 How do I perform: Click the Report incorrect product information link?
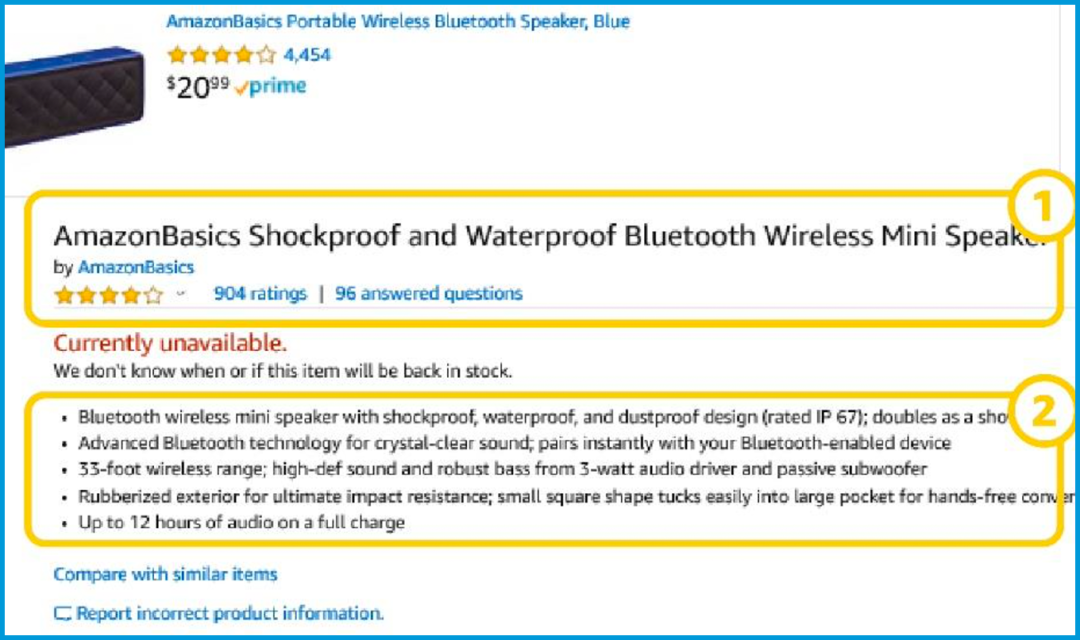(x=229, y=613)
